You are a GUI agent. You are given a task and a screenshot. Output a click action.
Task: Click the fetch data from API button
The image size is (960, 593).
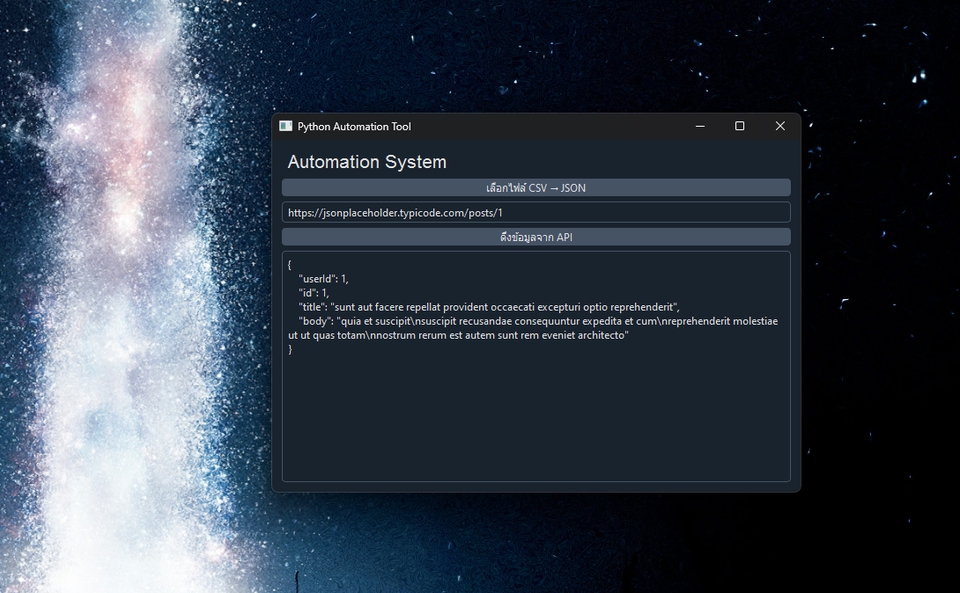[536, 237]
